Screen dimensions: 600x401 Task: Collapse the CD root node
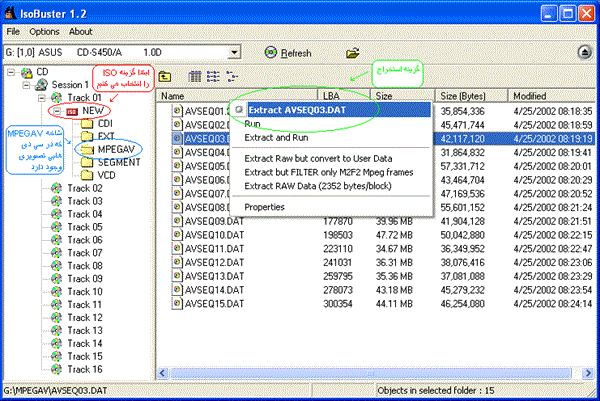click(11, 72)
